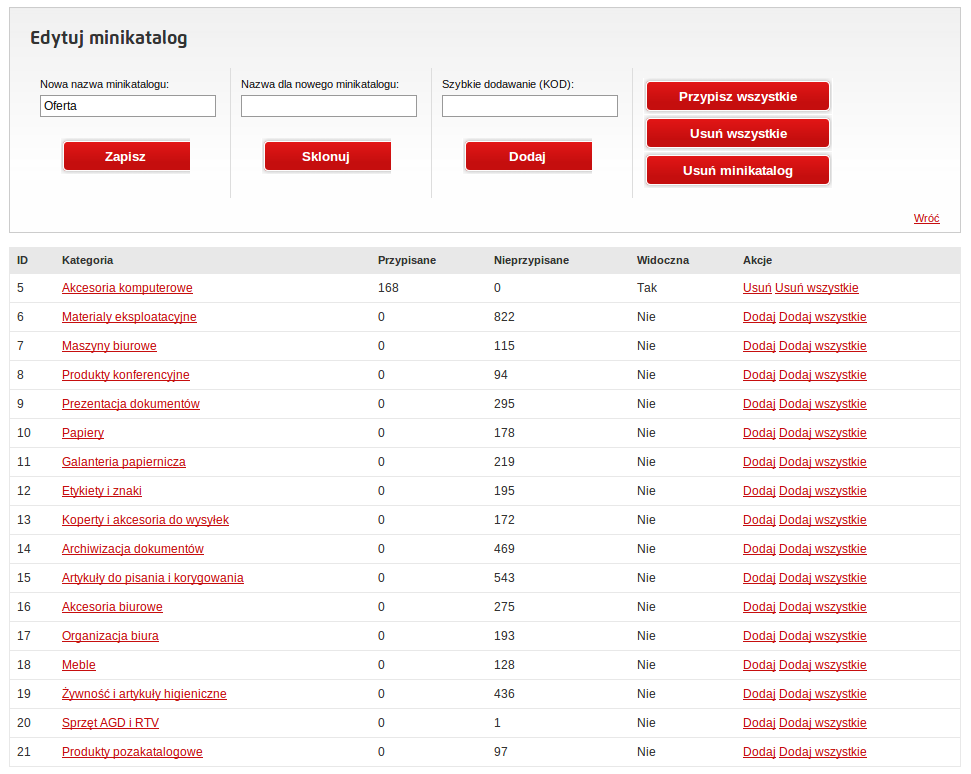Click Usuń wszystkie link for Akcesoria komputerowe

pyautogui.click(x=817, y=288)
